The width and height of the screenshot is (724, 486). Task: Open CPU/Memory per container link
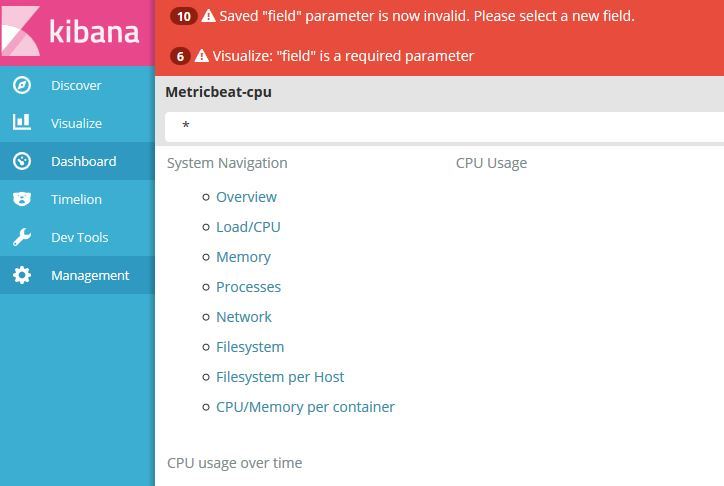tap(305, 407)
